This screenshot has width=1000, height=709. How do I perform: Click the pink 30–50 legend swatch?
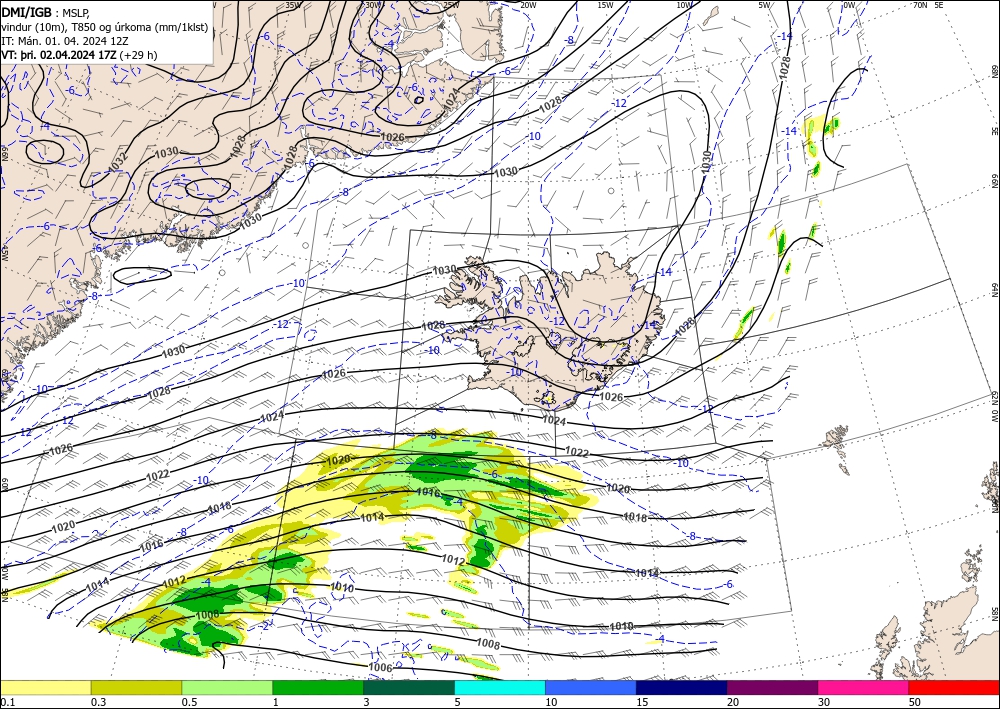[864, 687]
